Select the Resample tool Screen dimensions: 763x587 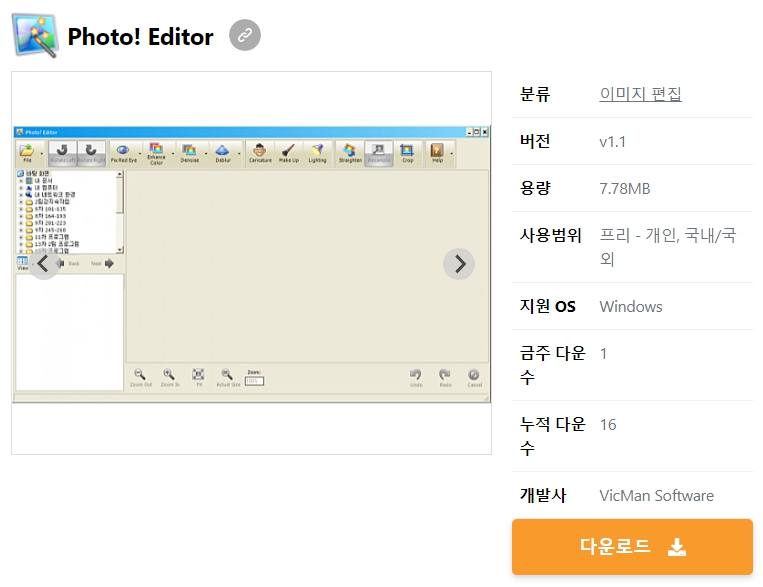click(x=379, y=153)
